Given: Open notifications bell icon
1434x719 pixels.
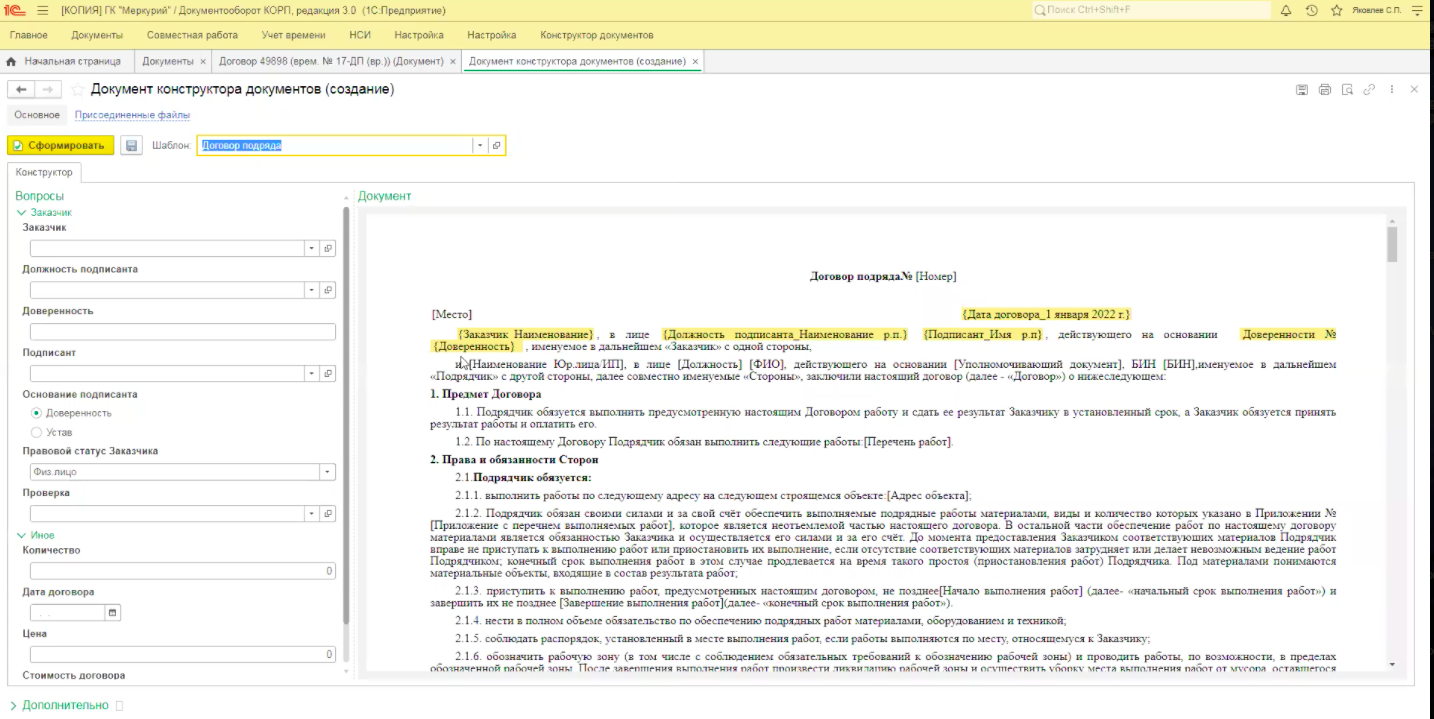Looking at the screenshot, I should (1286, 10).
